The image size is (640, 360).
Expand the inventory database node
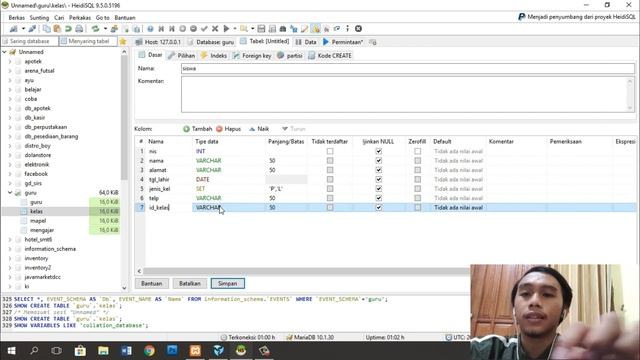point(10,258)
